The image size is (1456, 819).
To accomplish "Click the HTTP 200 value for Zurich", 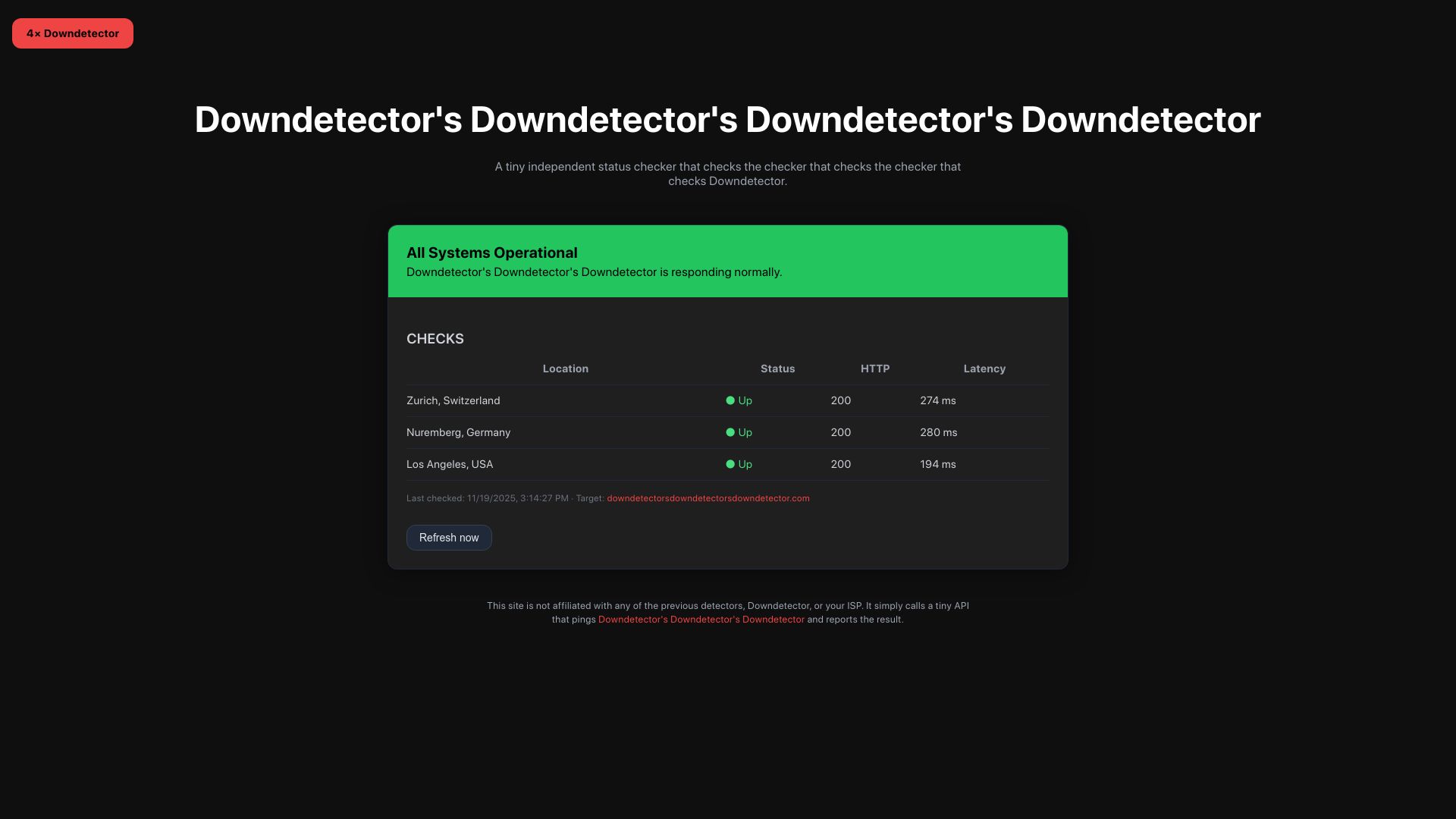I will pos(841,400).
